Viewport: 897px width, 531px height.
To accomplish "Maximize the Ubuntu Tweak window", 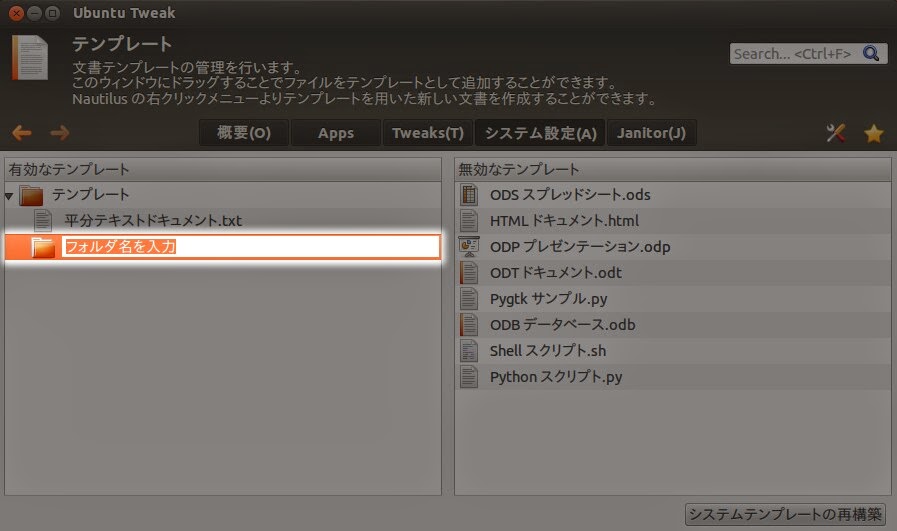I will (x=52, y=13).
